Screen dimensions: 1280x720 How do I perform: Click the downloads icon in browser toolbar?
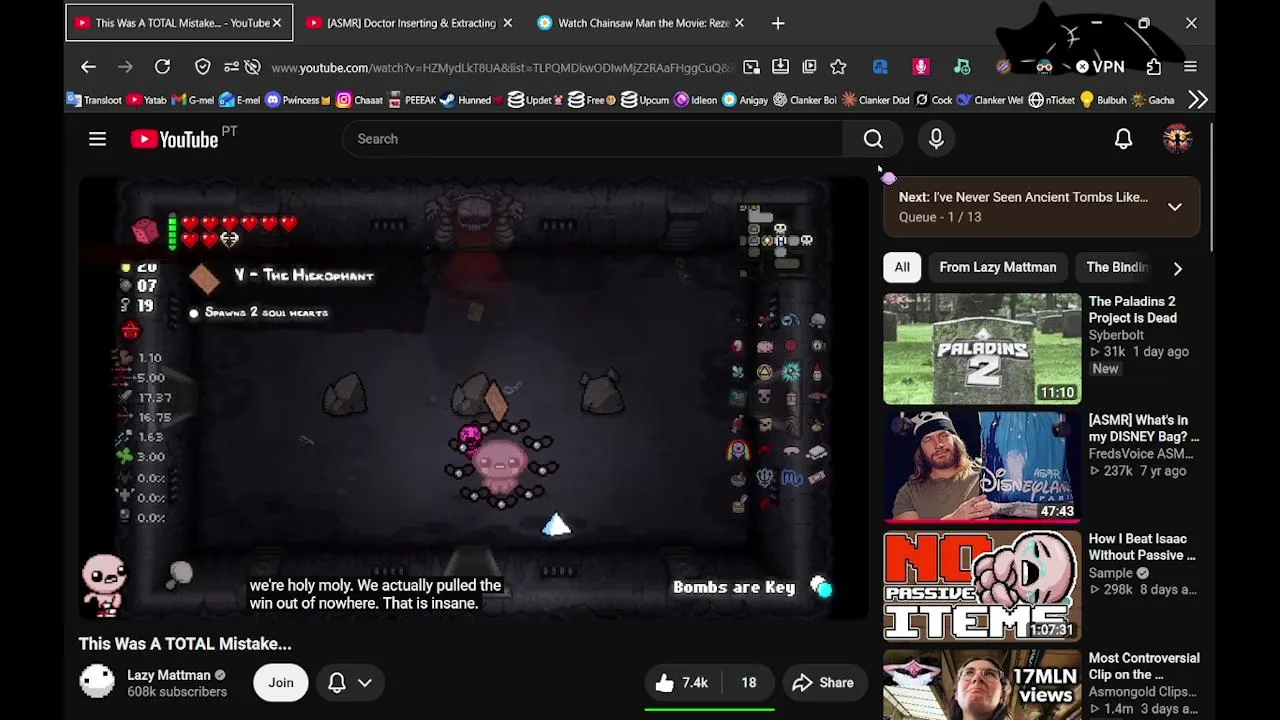[x=780, y=67]
